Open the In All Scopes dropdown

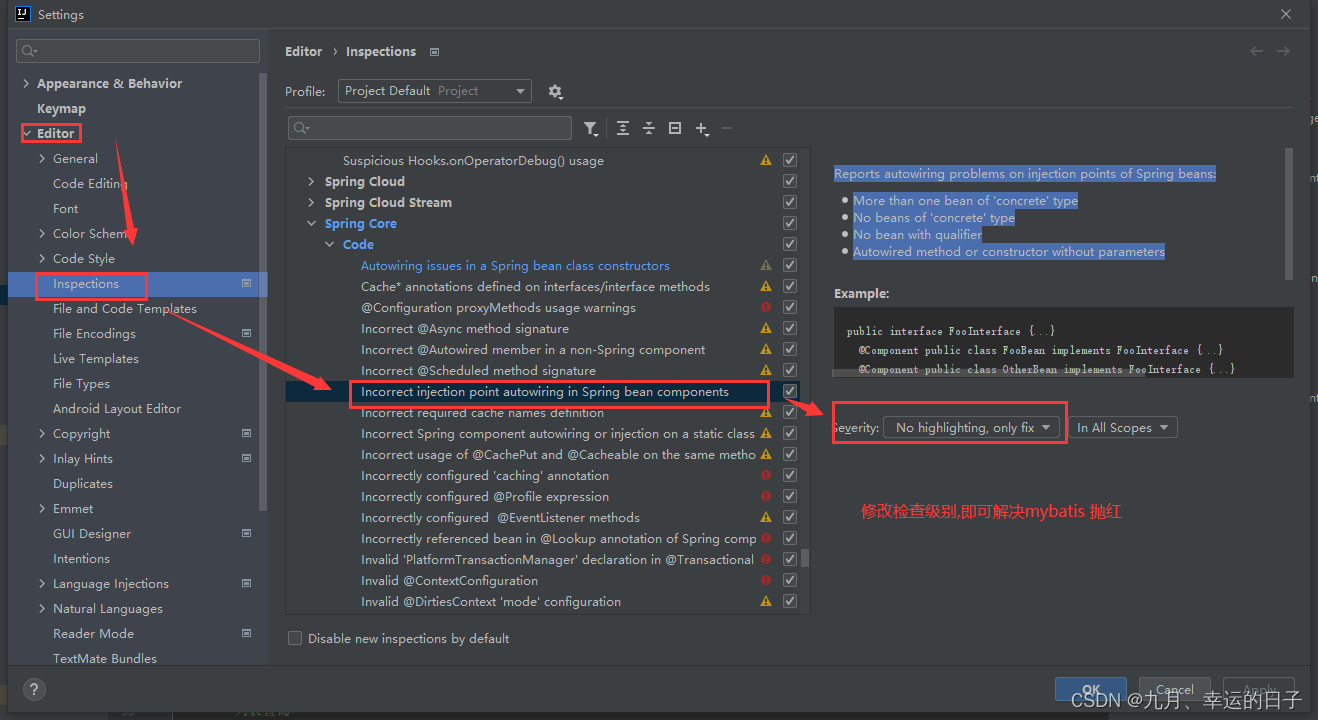pyautogui.click(x=1122, y=427)
